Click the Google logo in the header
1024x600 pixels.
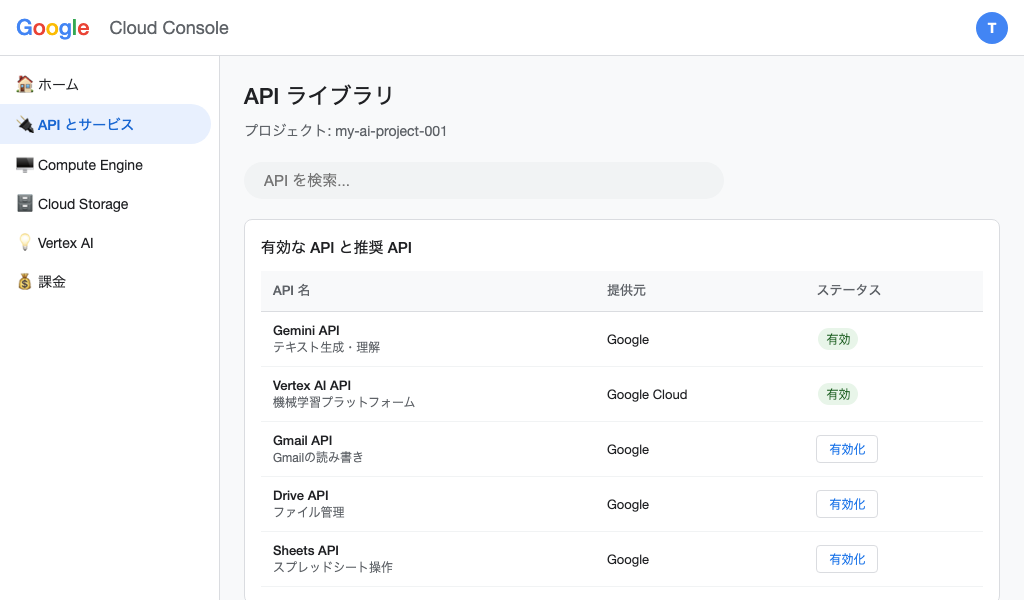(x=52, y=28)
